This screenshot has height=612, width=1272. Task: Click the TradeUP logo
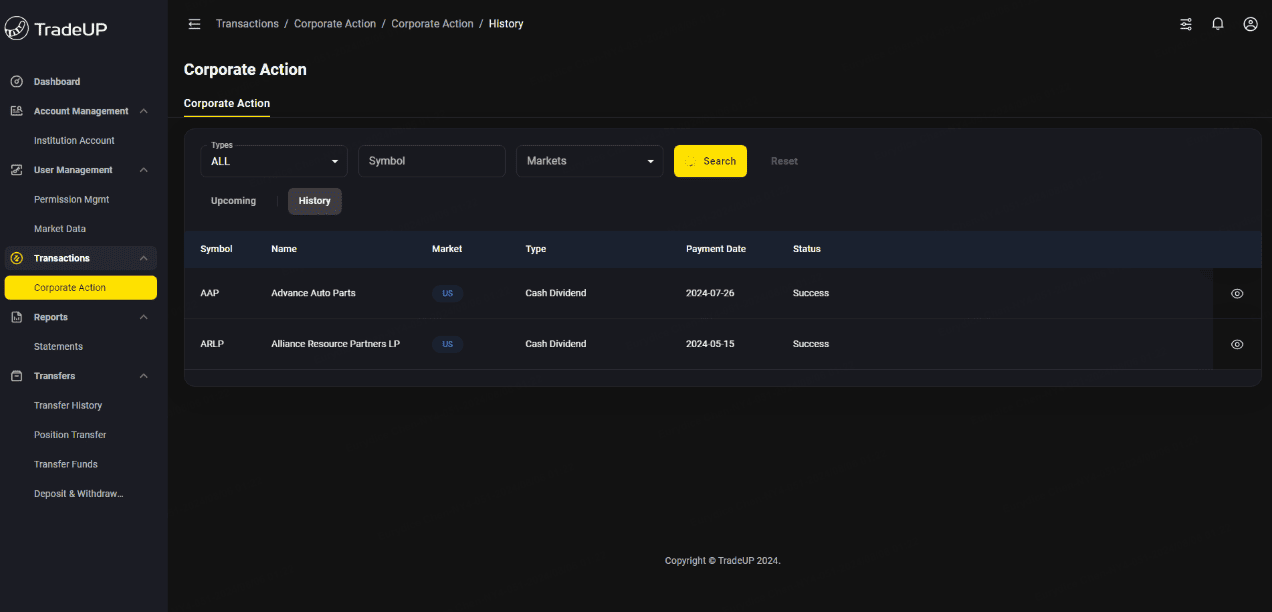click(x=56, y=29)
